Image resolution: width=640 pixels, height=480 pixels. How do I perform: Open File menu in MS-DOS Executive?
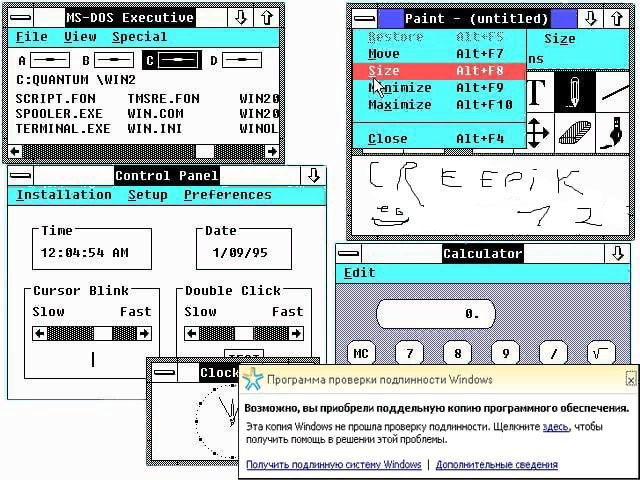tap(31, 37)
